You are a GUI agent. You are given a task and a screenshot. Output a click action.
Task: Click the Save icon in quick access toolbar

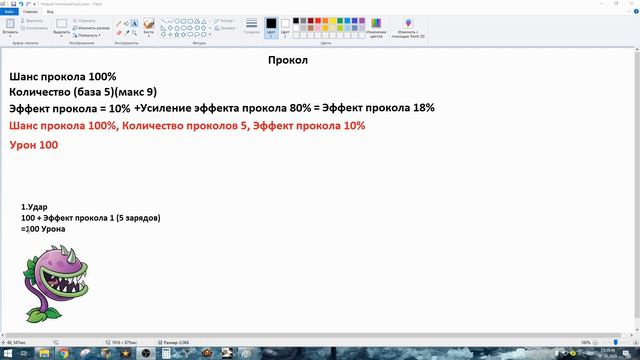tap(13, 4)
